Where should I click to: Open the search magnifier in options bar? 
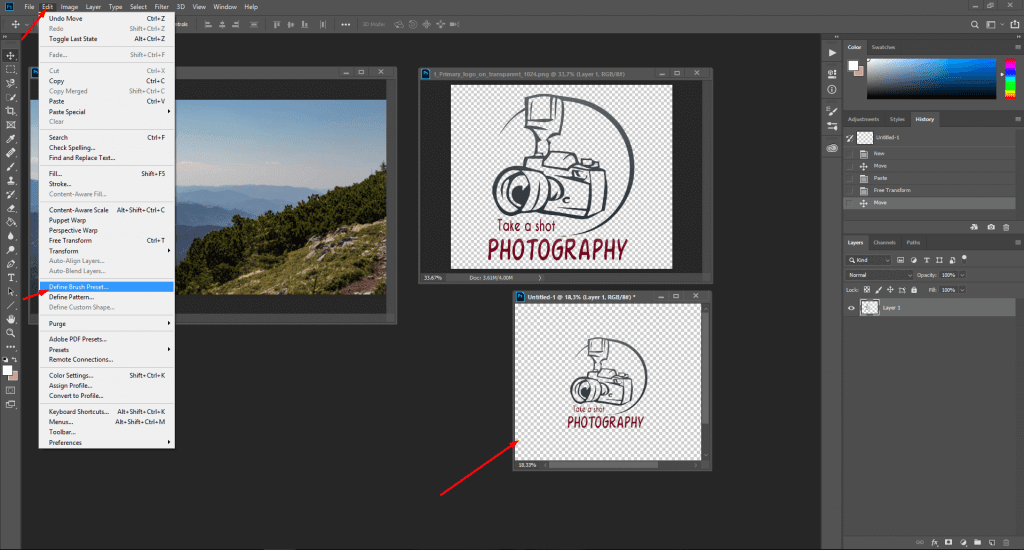point(974,24)
